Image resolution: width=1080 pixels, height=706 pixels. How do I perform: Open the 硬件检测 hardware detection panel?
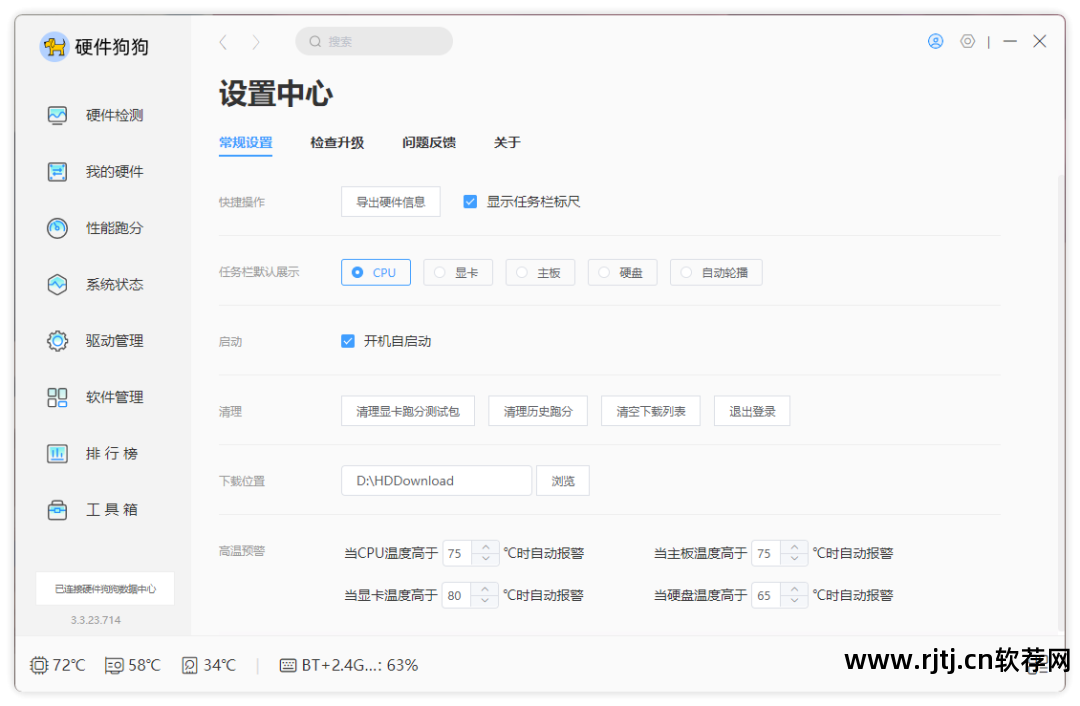(x=113, y=115)
